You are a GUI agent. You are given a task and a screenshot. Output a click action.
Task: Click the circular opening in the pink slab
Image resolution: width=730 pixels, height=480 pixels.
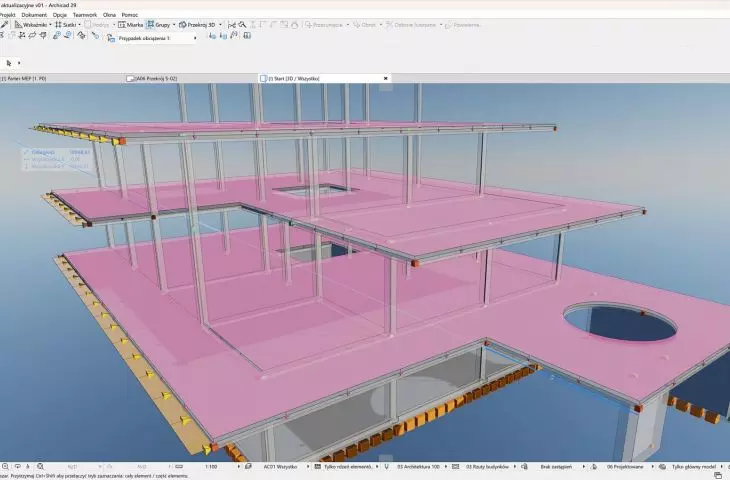(x=620, y=322)
